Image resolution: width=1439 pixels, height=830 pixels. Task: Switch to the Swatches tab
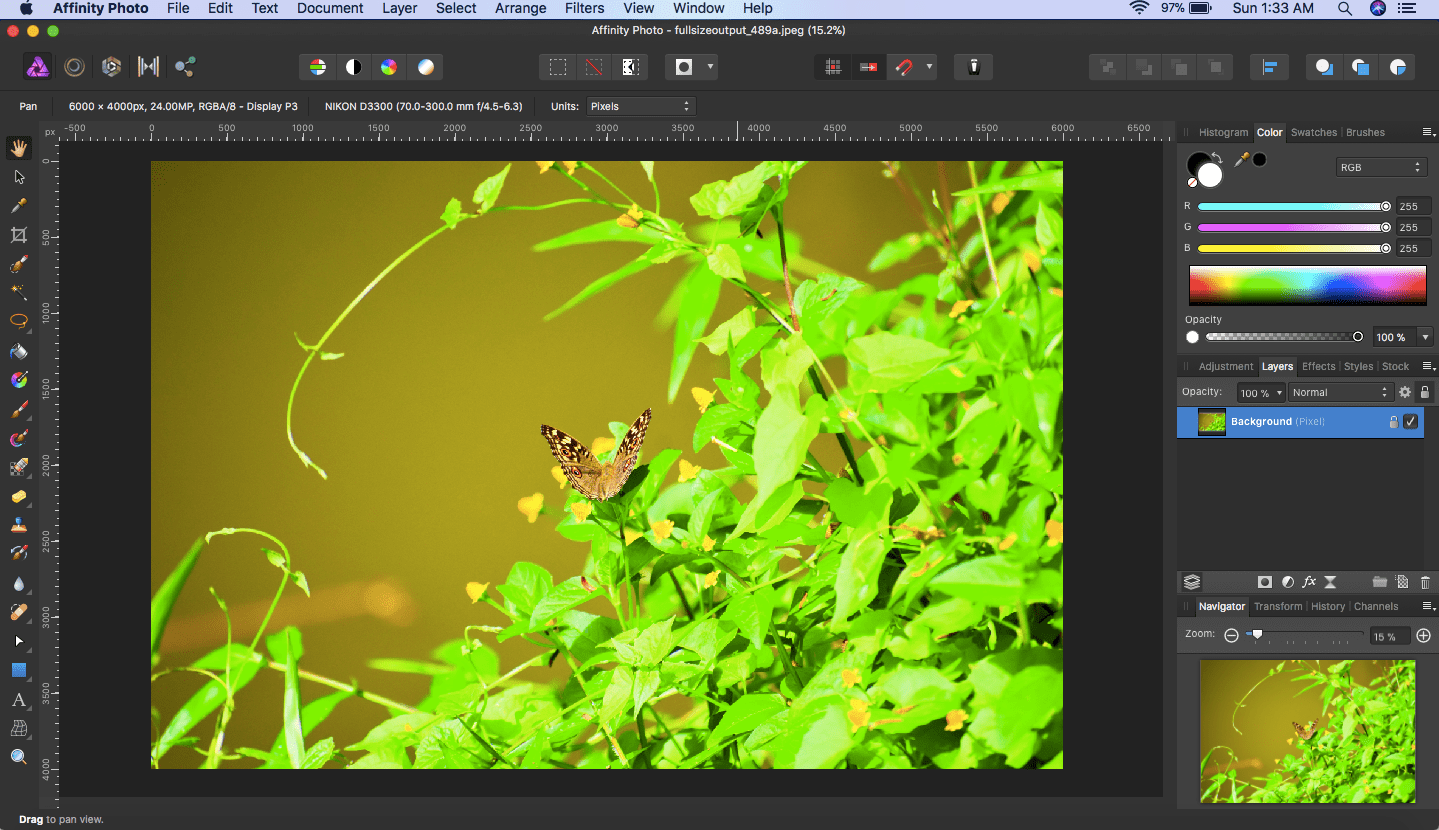[x=1313, y=132]
